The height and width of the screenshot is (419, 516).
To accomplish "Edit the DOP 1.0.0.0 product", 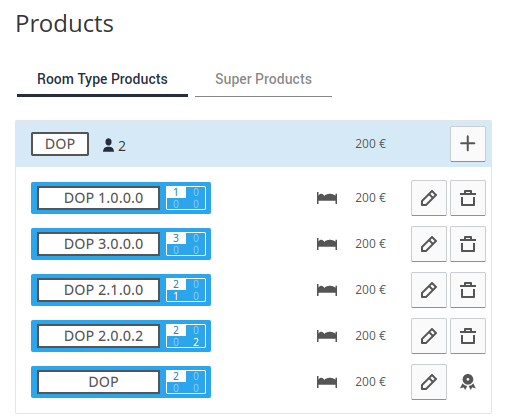I will coord(429,198).
